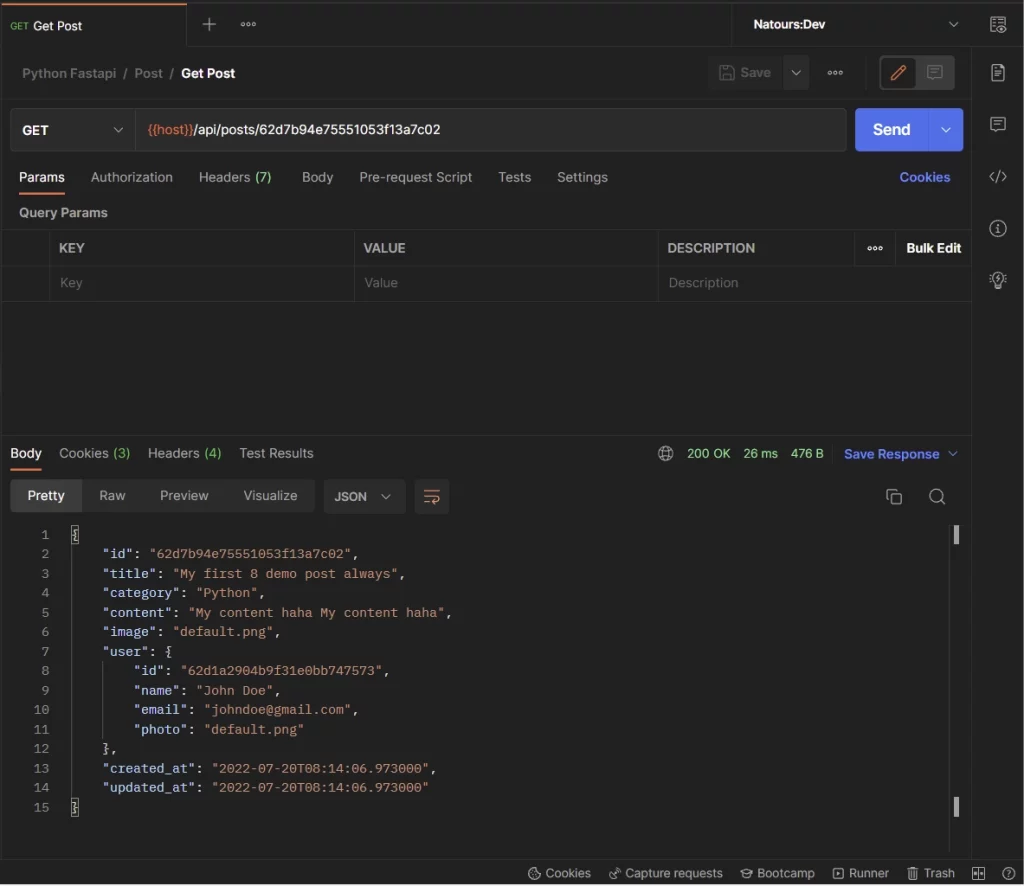Search within the response body
The image size is (1024, 886).
point(937,496)
